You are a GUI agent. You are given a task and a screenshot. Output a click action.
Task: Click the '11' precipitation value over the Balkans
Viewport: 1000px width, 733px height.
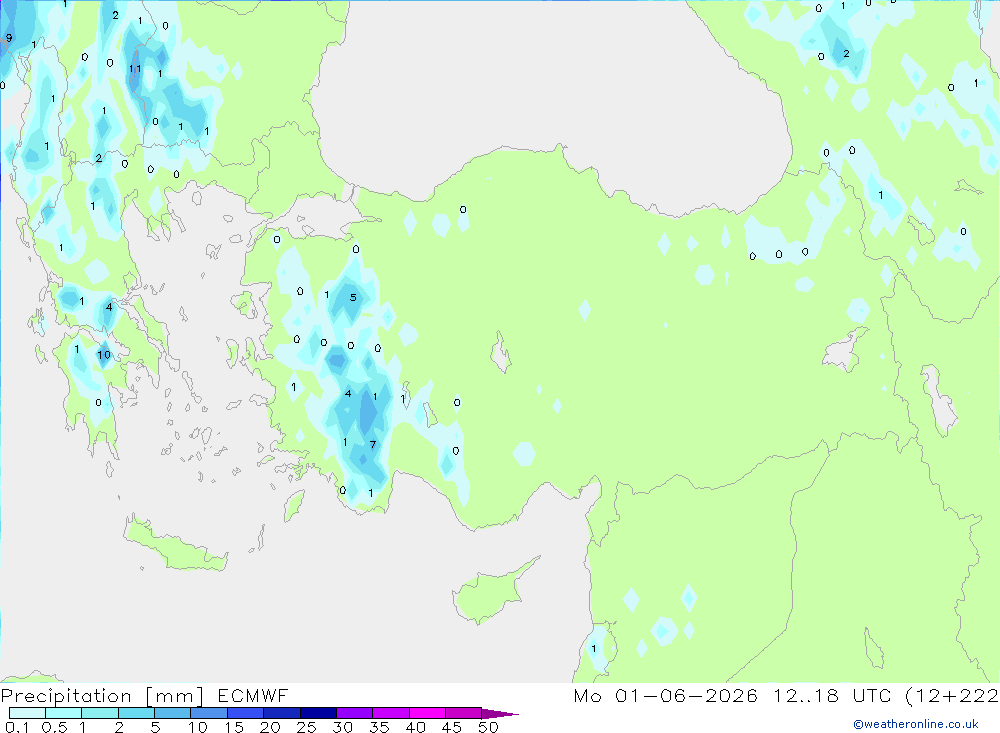point(135,69)
